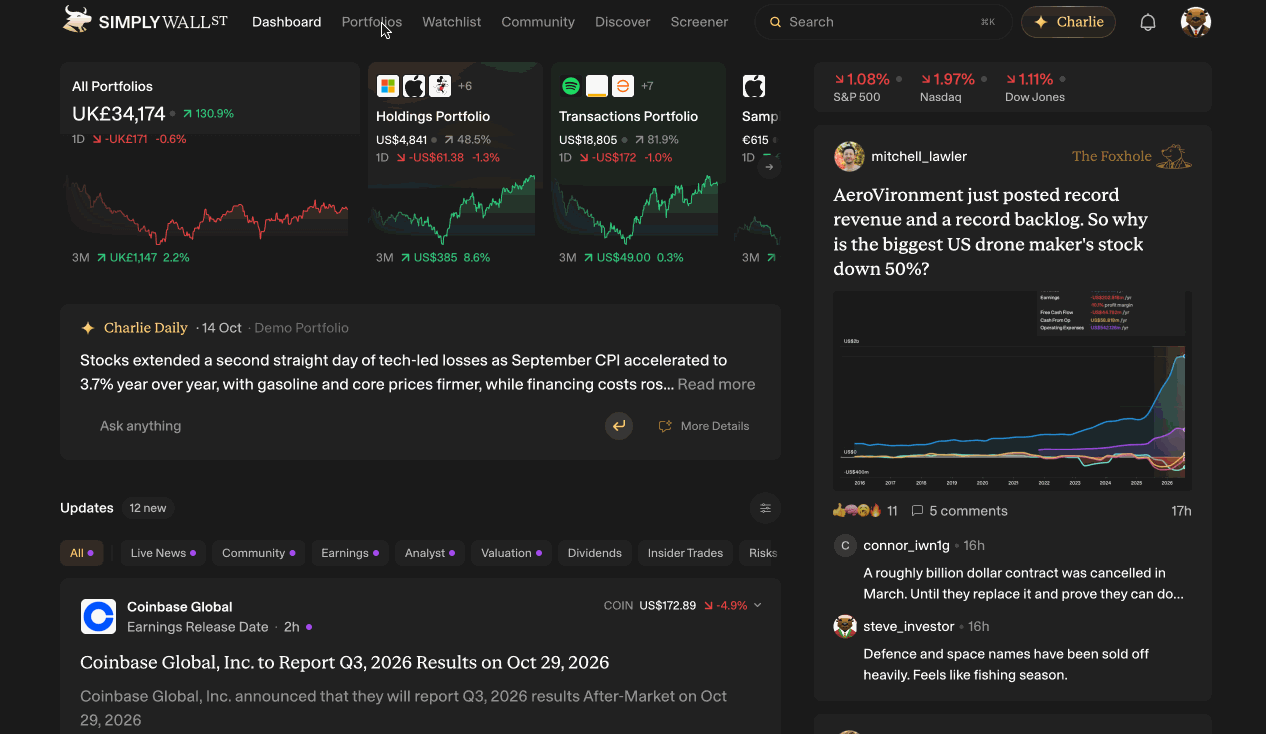This screenshot has width=1266, height=734.
Task: Open the Charlie AI assistant button
Action: [1068, 22]
